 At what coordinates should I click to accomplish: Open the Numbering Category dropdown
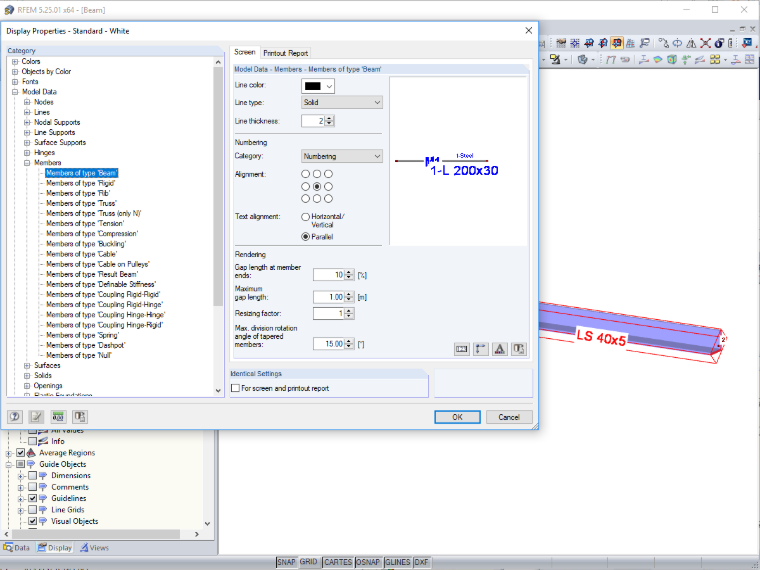(x=342, y=156)
